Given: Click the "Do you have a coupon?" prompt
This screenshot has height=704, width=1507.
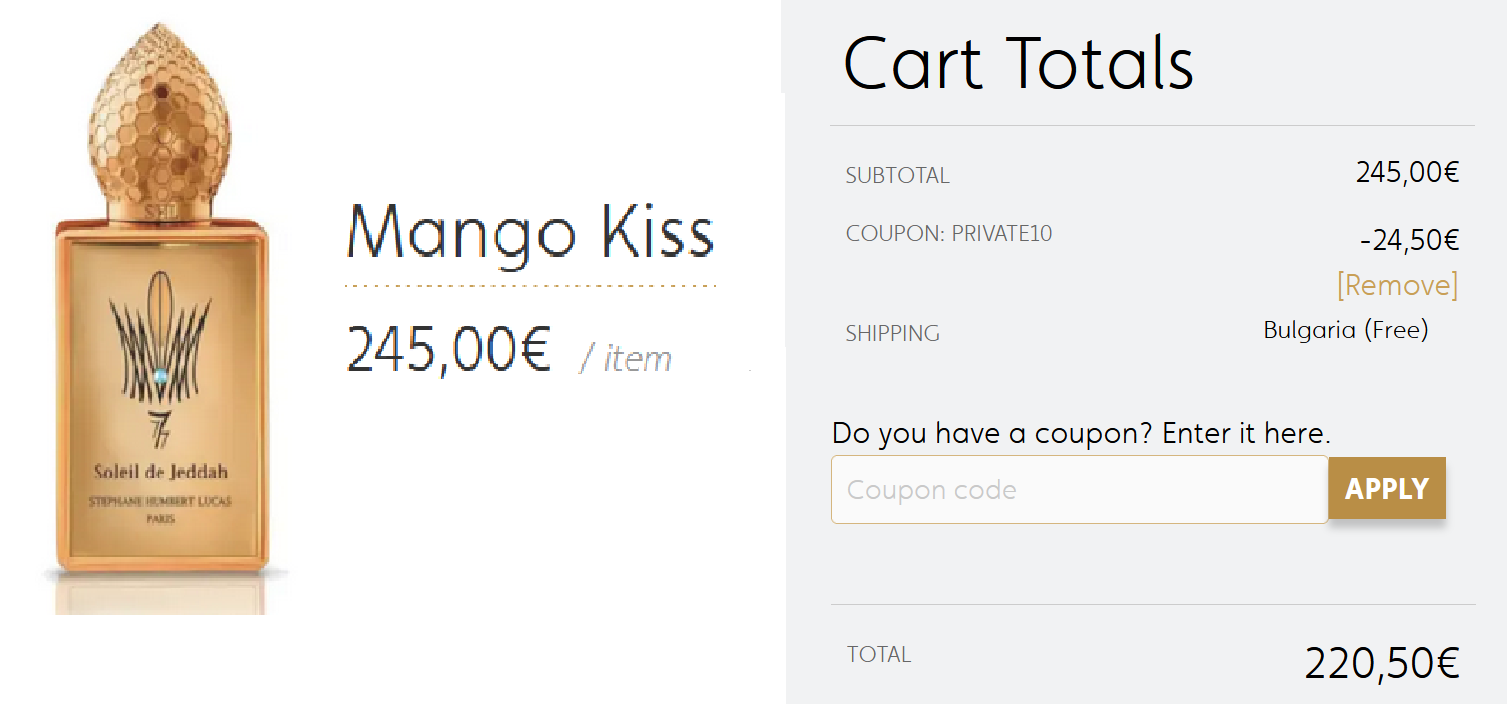Looking at the screenshot, I should pyautogui.click(x=1081, y=434).
